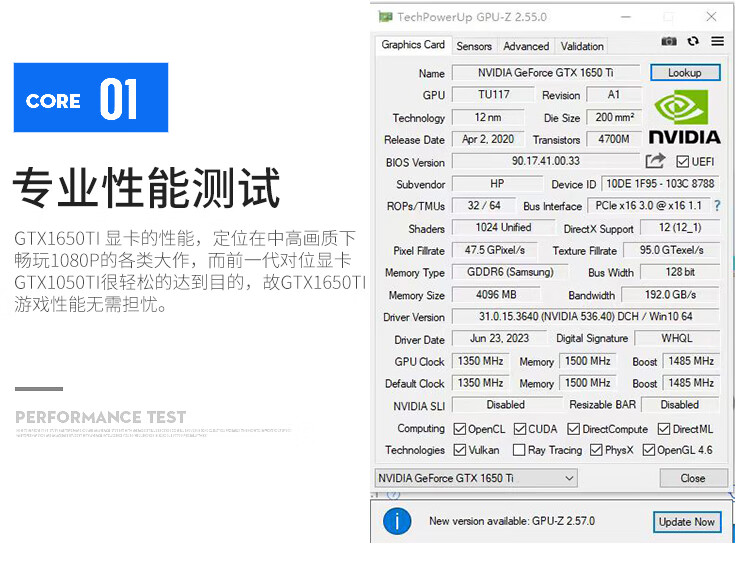Viewport: 750px width, 566px height.
Task: Click the Bus Interface question mark
Action: click(x=717, y=206)
